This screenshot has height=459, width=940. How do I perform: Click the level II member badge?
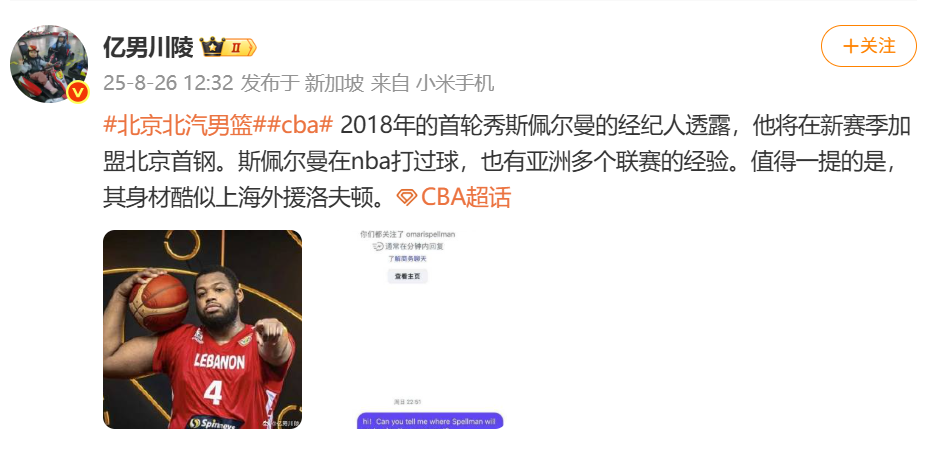(x=240, y=47)
